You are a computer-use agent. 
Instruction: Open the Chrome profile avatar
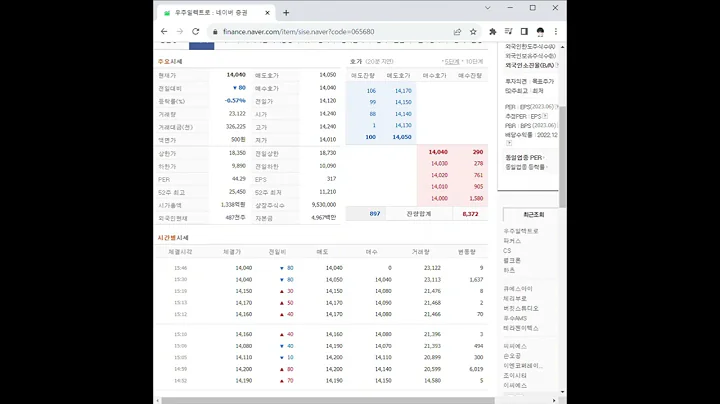540,32
